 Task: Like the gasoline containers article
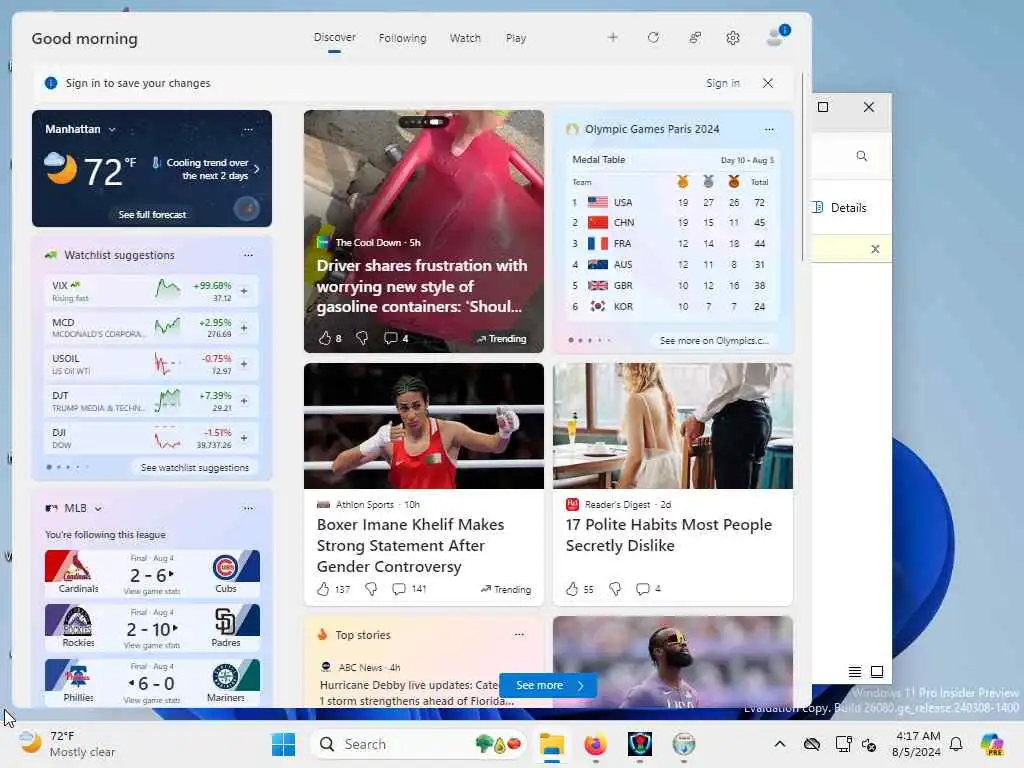point(325,338)
